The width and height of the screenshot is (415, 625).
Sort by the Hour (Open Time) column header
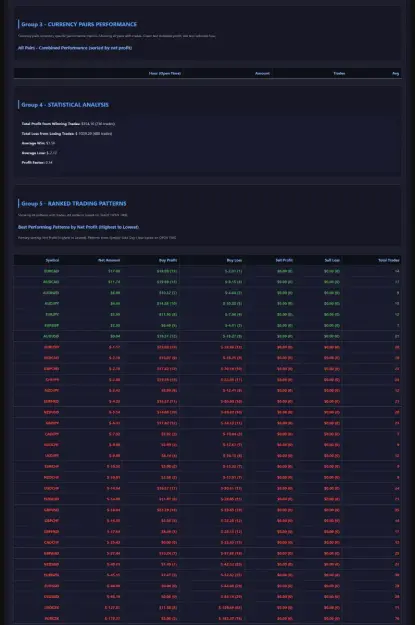165,73
